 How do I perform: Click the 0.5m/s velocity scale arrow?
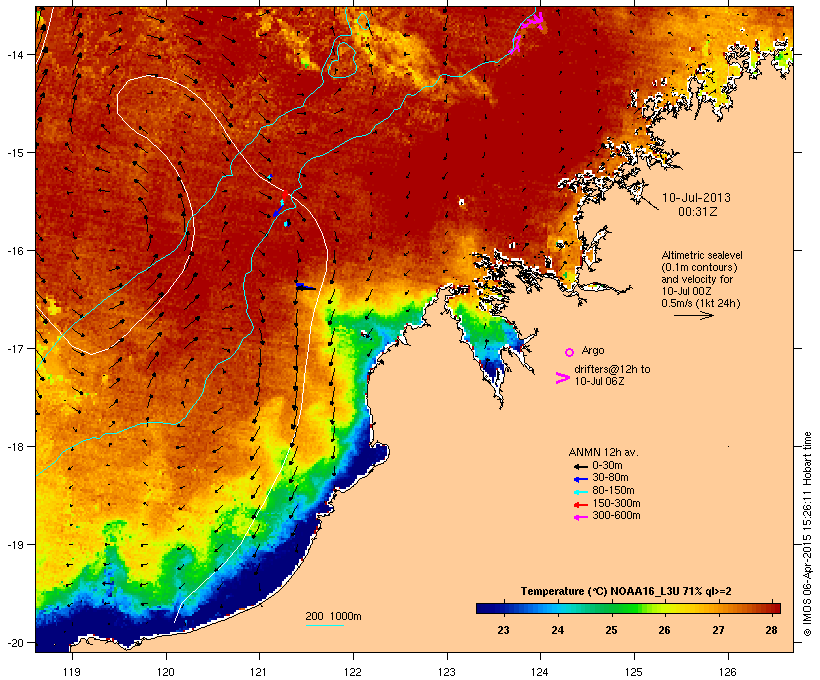pyautogui.click(x=693, y=315)
